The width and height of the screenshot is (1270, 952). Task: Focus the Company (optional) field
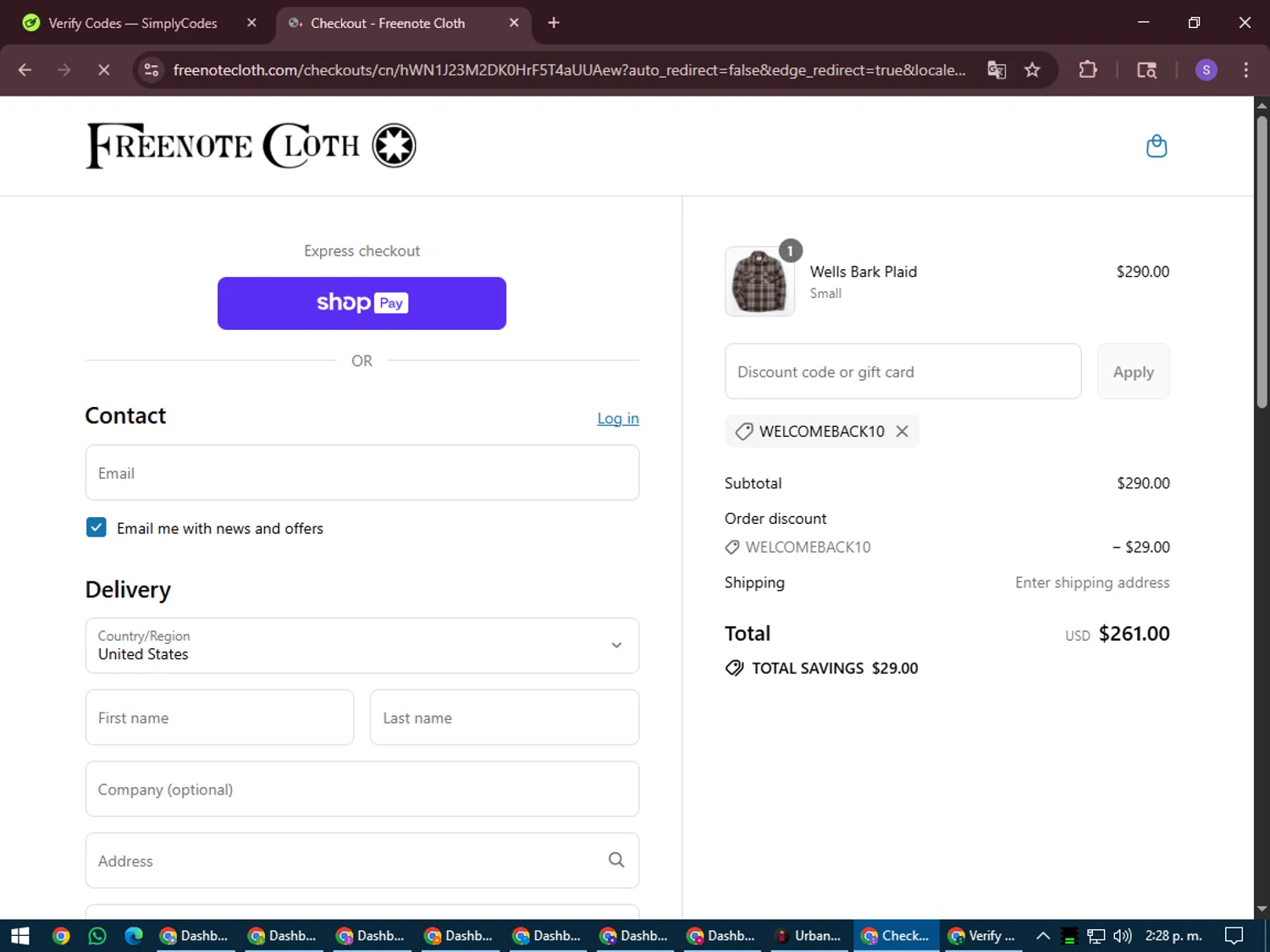[x=362, y=789]
